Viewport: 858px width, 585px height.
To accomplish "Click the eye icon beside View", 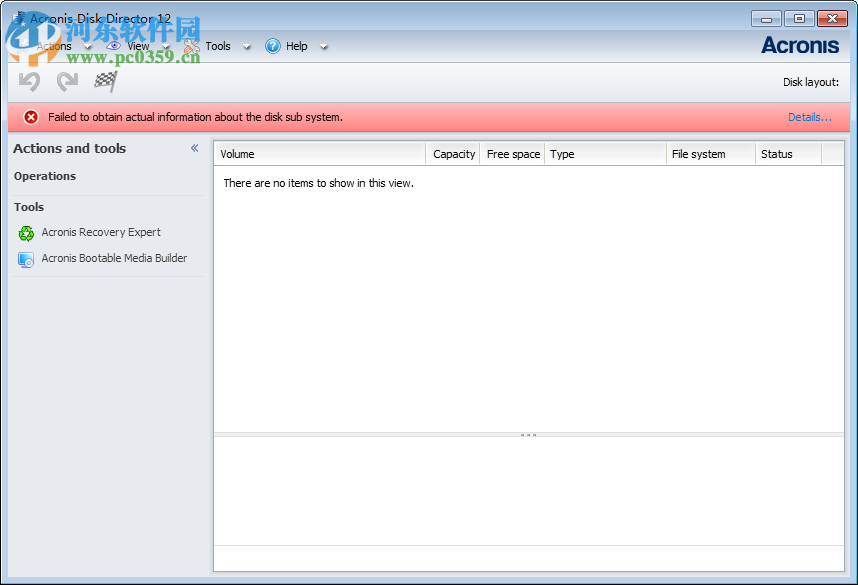I will pos(113,46).
